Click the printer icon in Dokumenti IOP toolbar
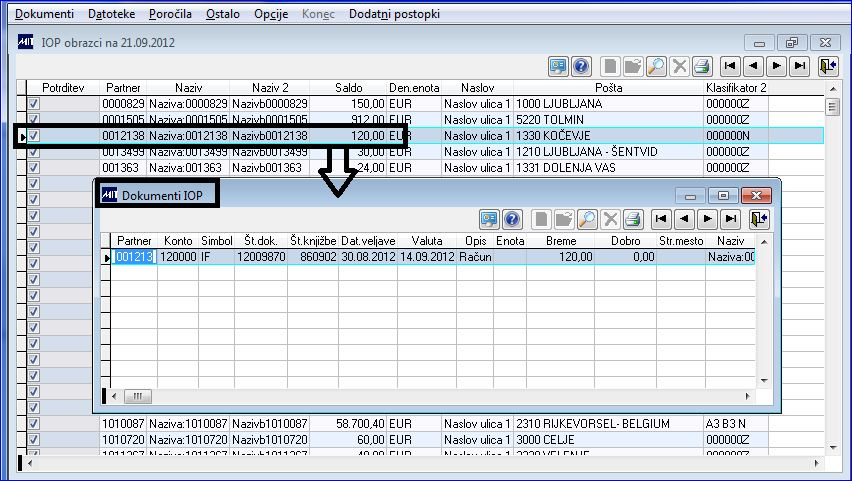This screenshot has height=481, width=852. click(x=633, y=220)
